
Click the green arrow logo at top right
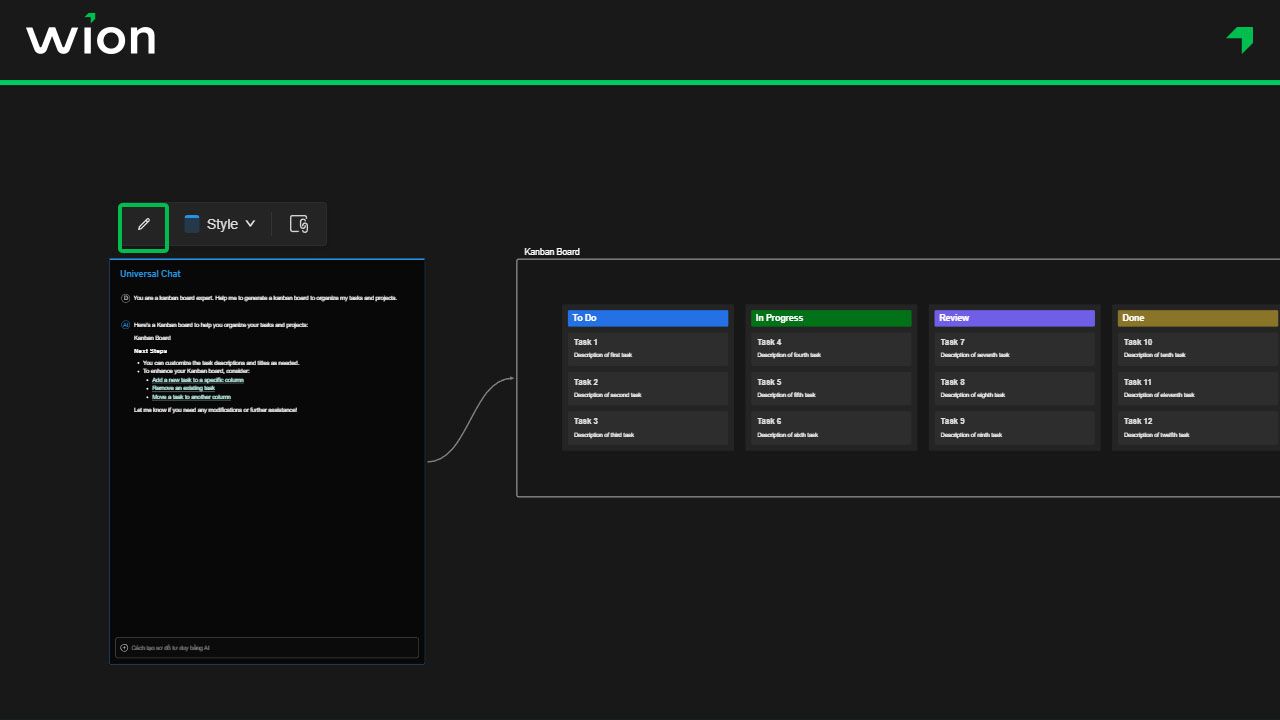pos(1240,39)
